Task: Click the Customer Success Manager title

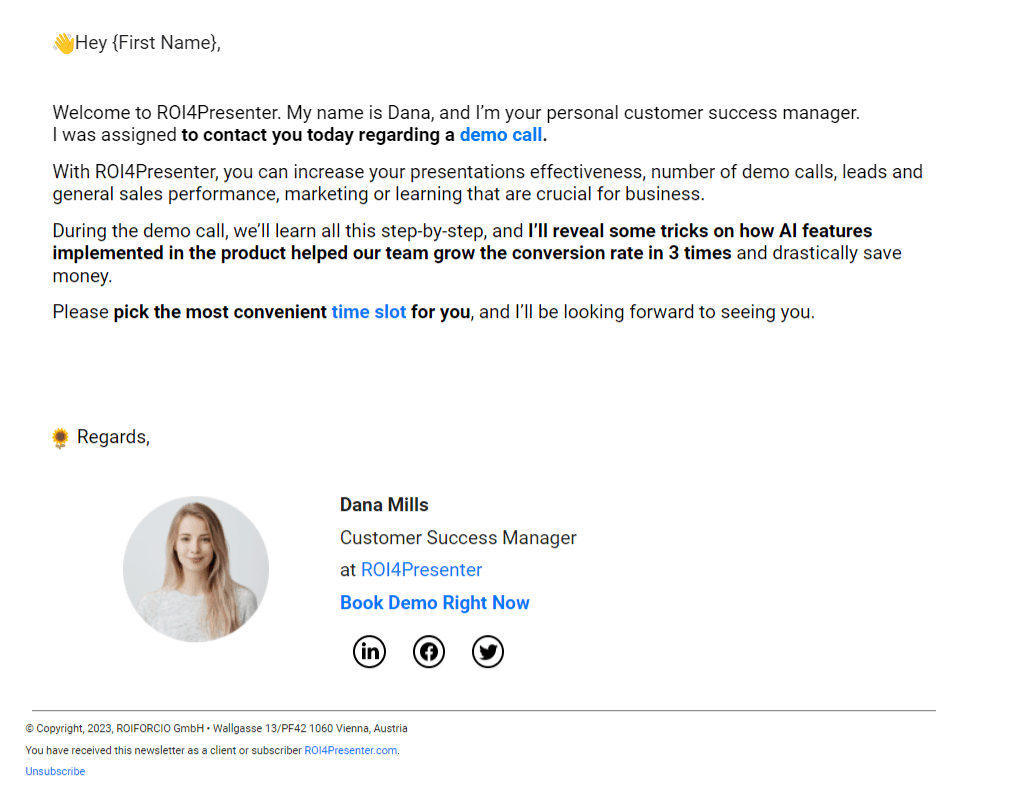Action: pos(458,537)
